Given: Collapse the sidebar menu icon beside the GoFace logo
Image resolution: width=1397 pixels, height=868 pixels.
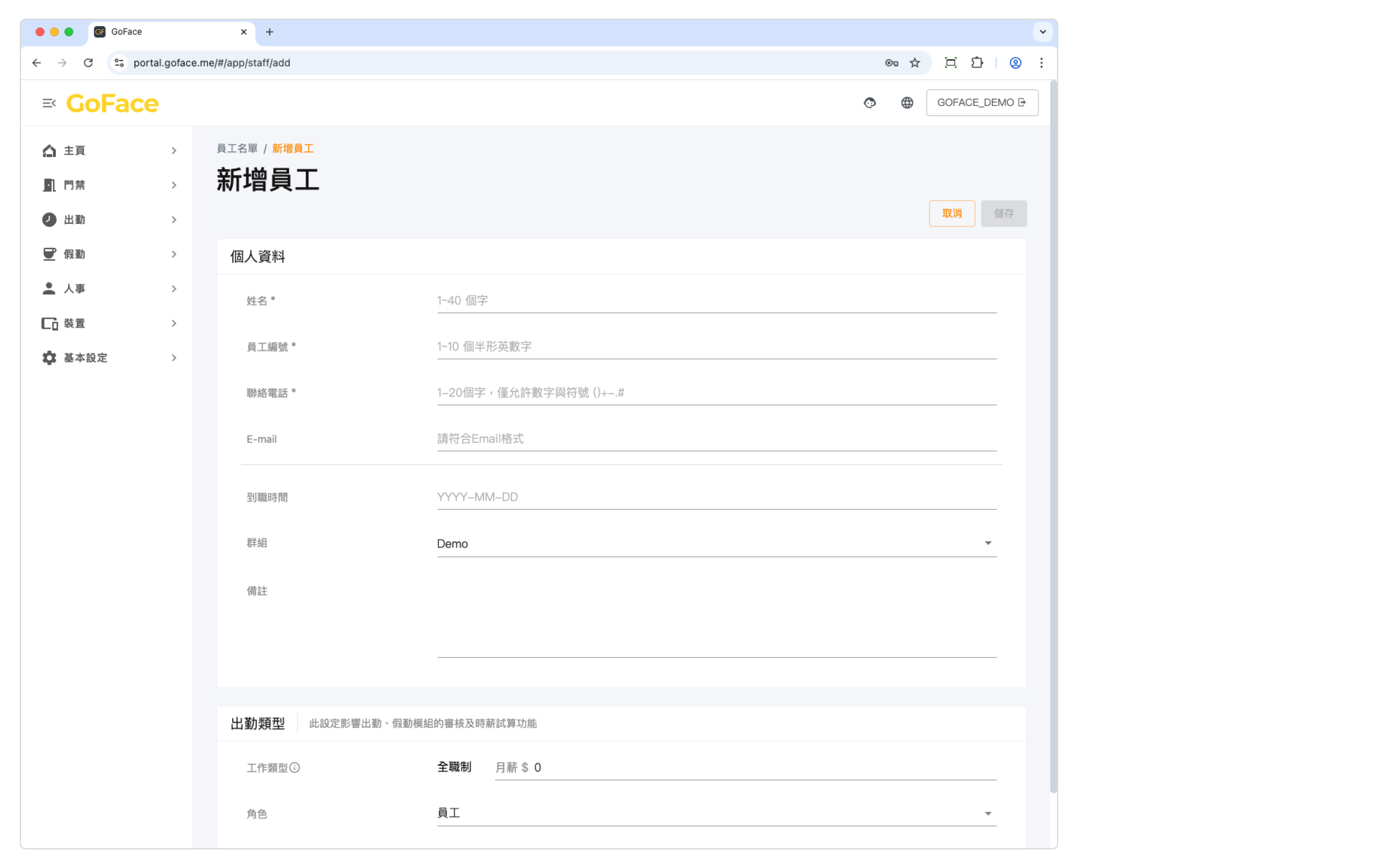Looking at the screenshot, I should (x=49, y=103).
